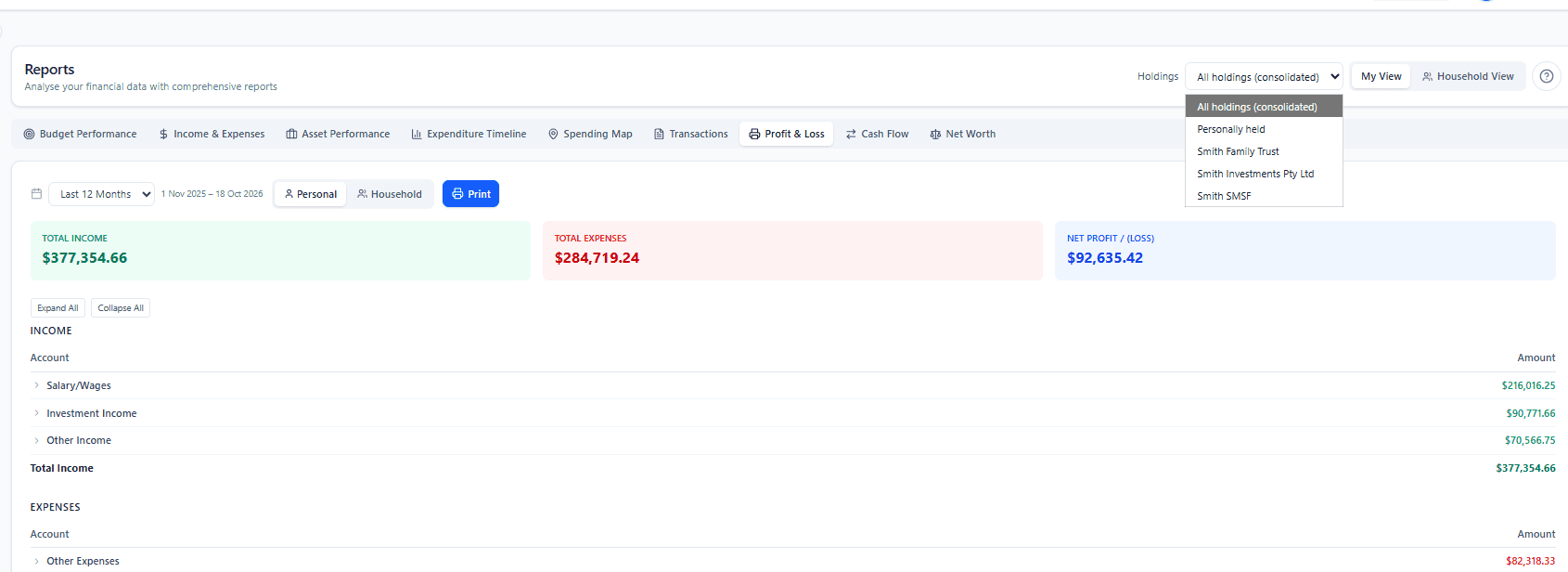Expand the Investment Income row
Screen dimensions: 1568x572
(37, 413)
